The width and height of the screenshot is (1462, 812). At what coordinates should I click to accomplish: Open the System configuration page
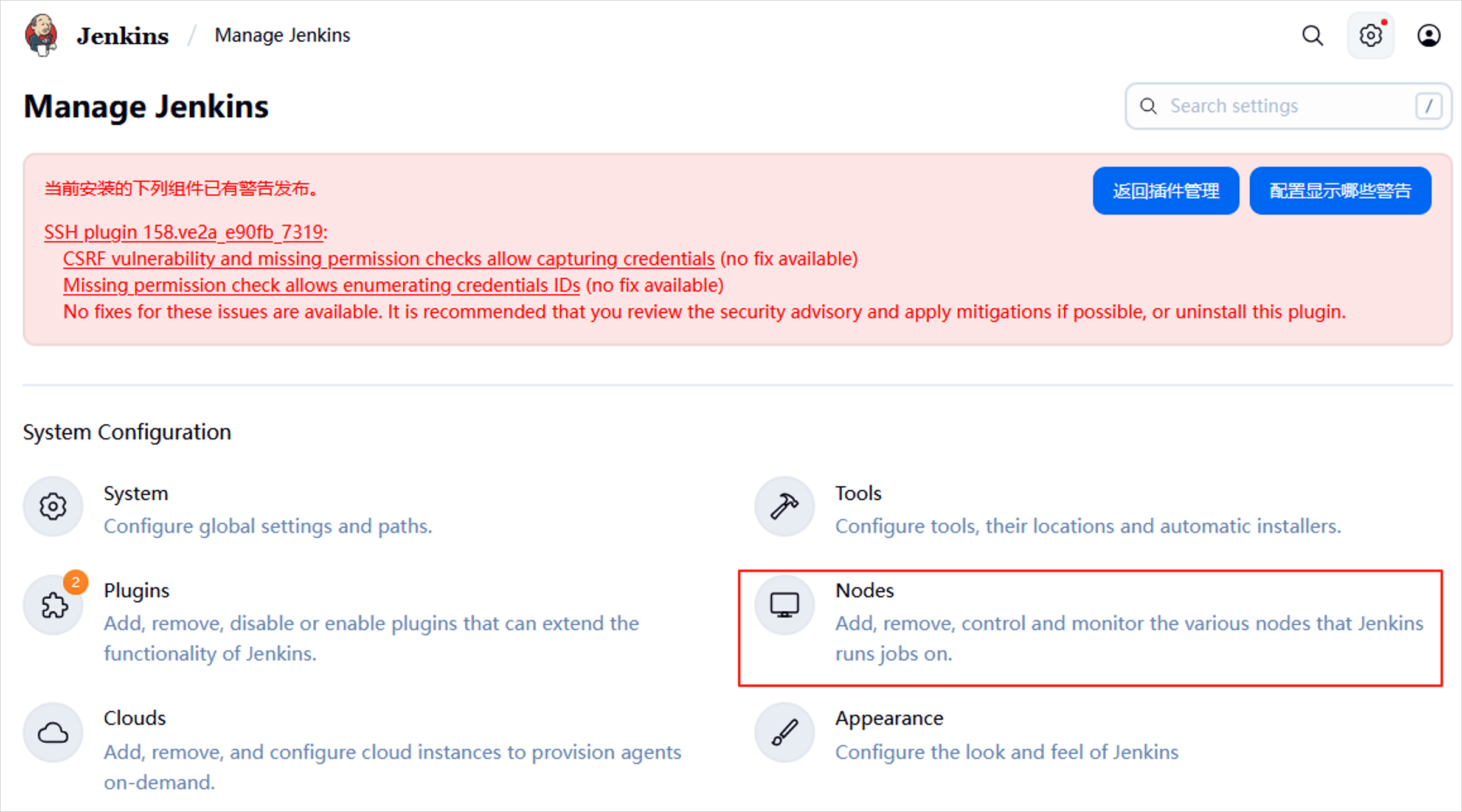click(x=136, y=494)
